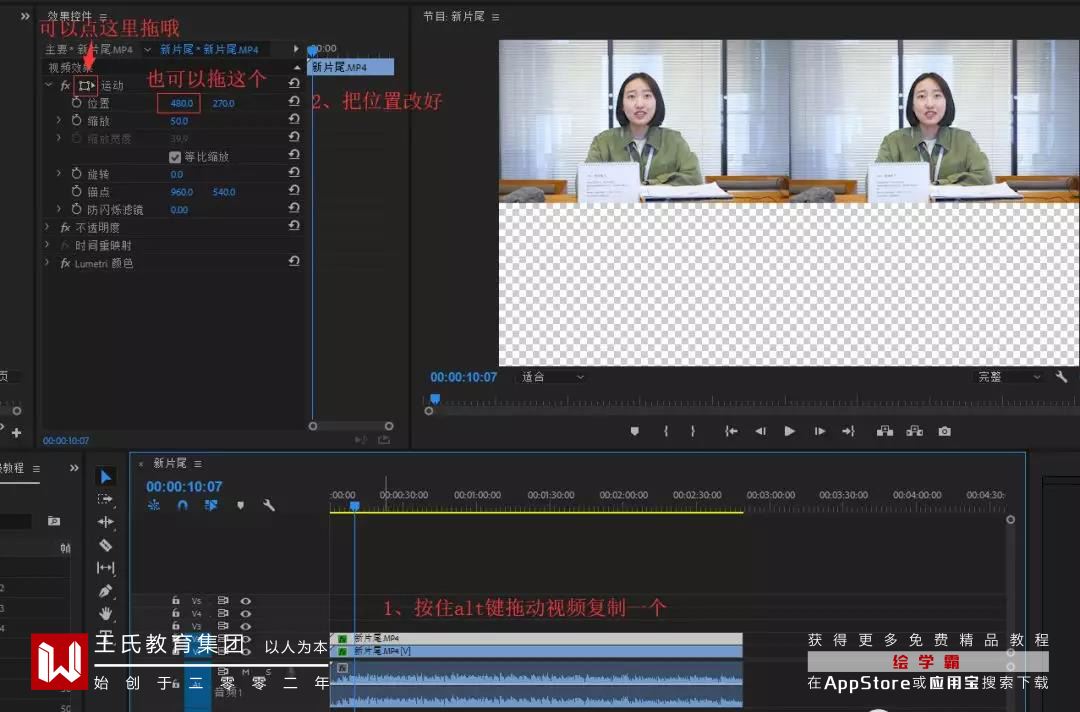Toggle V3 track output eye
This screenshot has height=712, width=1080.
point(246,626)
